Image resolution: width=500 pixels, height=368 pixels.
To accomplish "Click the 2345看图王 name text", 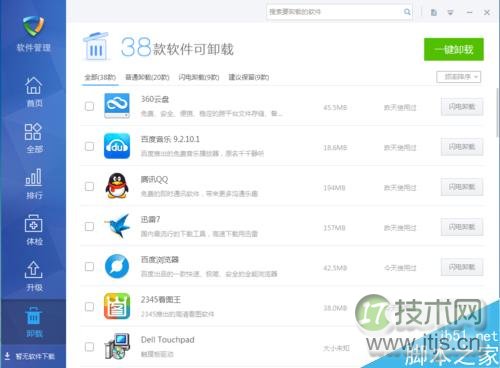I will coord(161,299).
